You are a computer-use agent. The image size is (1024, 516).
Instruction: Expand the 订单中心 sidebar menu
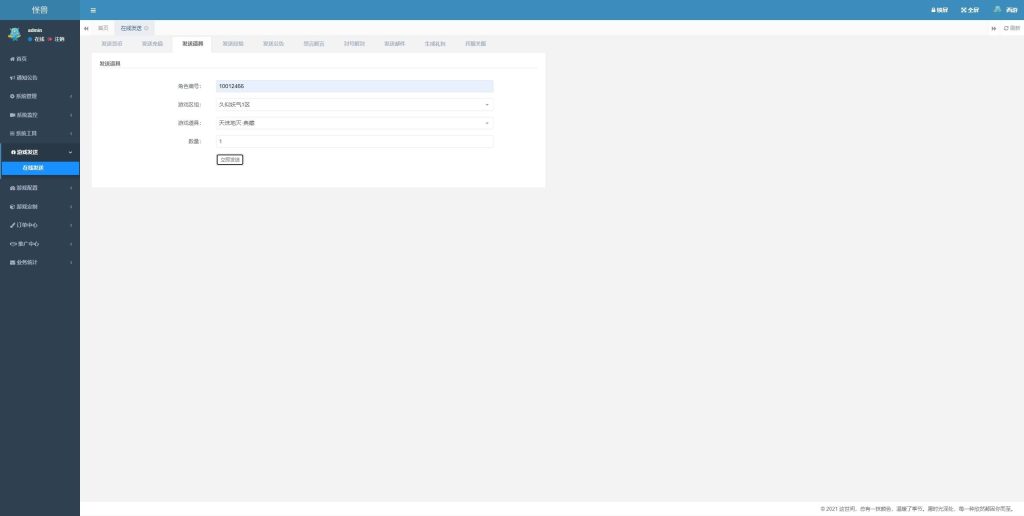(40, 225)
